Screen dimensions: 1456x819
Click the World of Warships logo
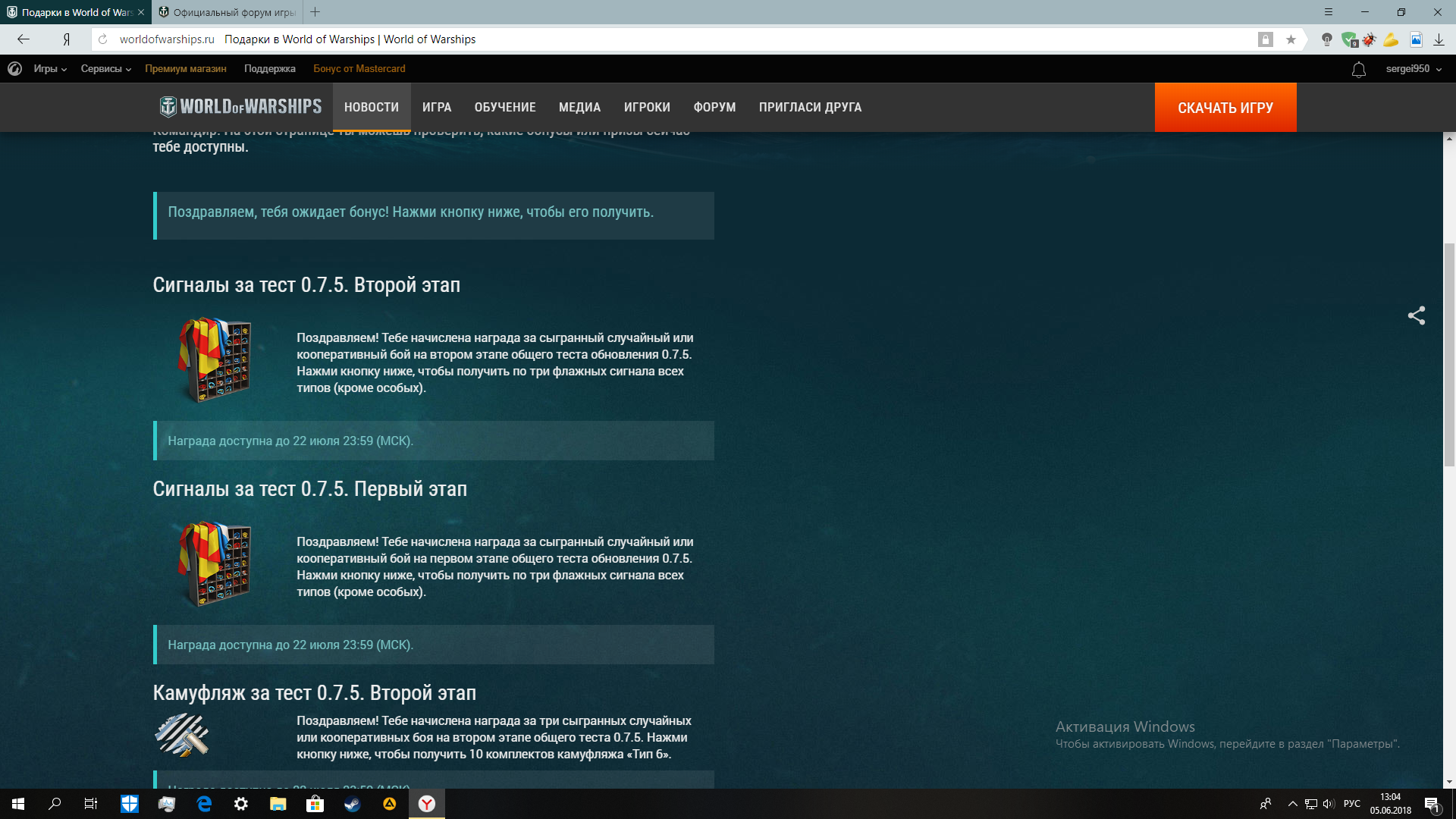[x=240, y=107]
